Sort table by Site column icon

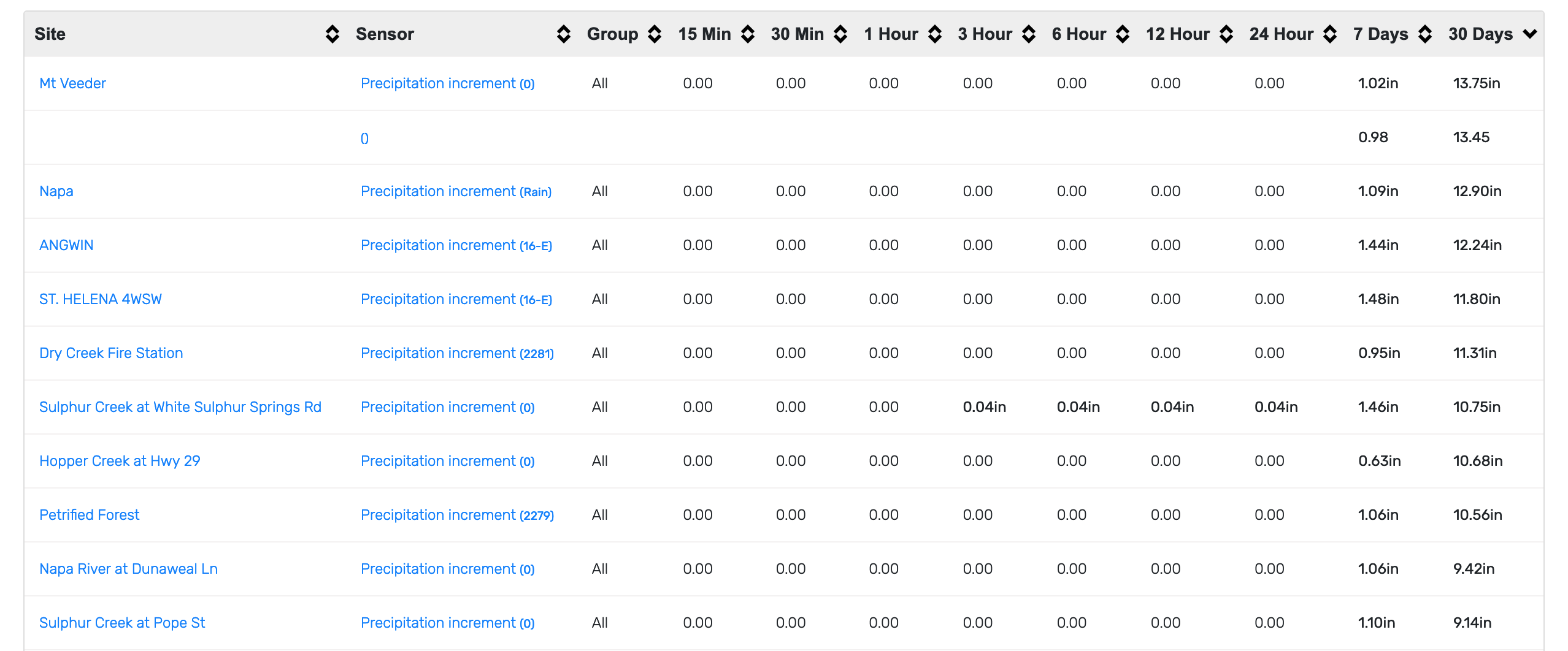click(332, 34)
